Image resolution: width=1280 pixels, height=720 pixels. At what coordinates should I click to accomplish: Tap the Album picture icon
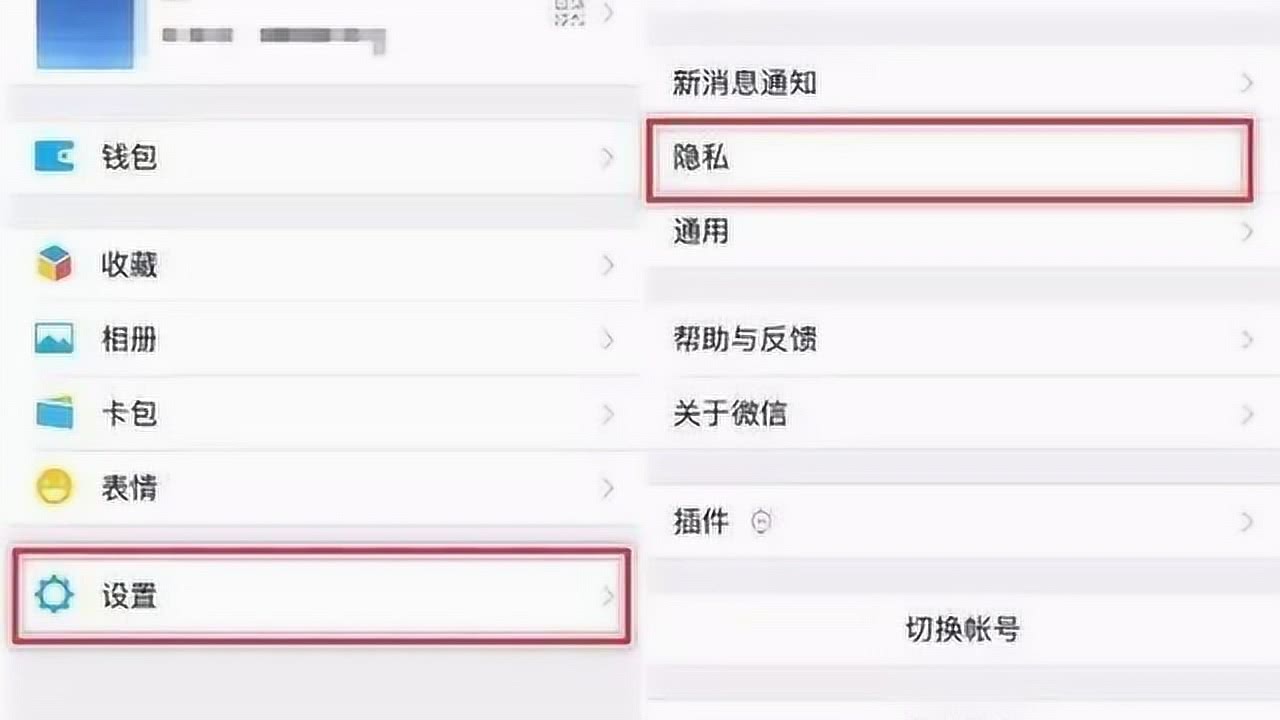(54, 339)
